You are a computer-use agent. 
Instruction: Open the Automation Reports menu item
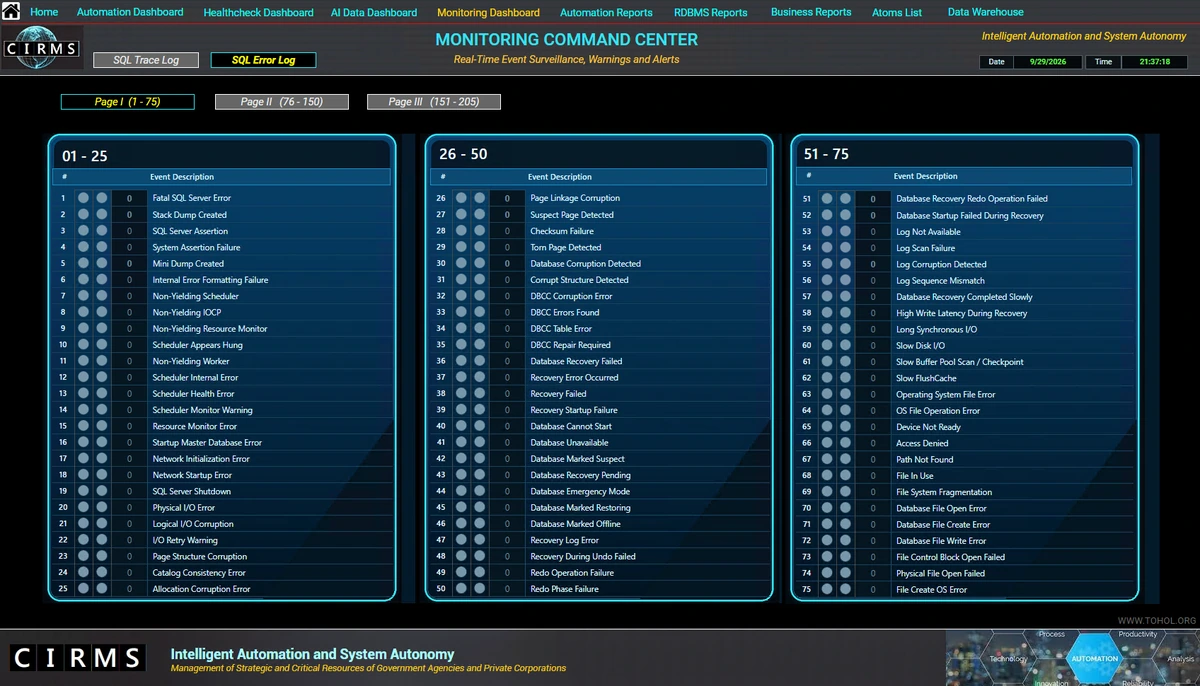[x=606, y=13]
